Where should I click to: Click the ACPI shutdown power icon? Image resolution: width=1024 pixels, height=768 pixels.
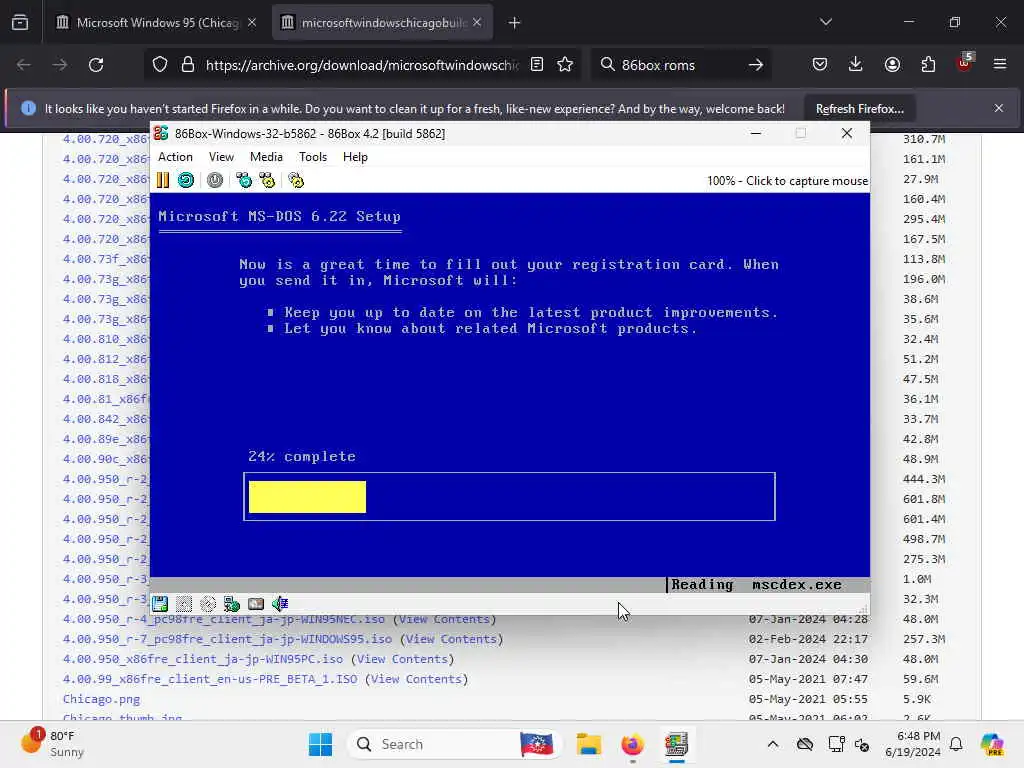point(215,180)
